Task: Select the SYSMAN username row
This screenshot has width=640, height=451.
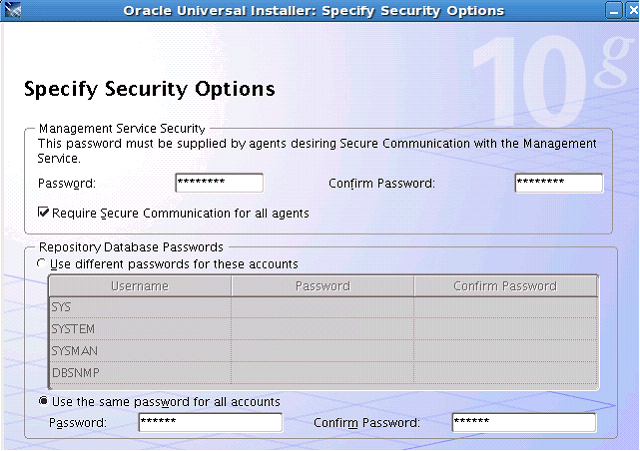Action: [x=139, y=351]
